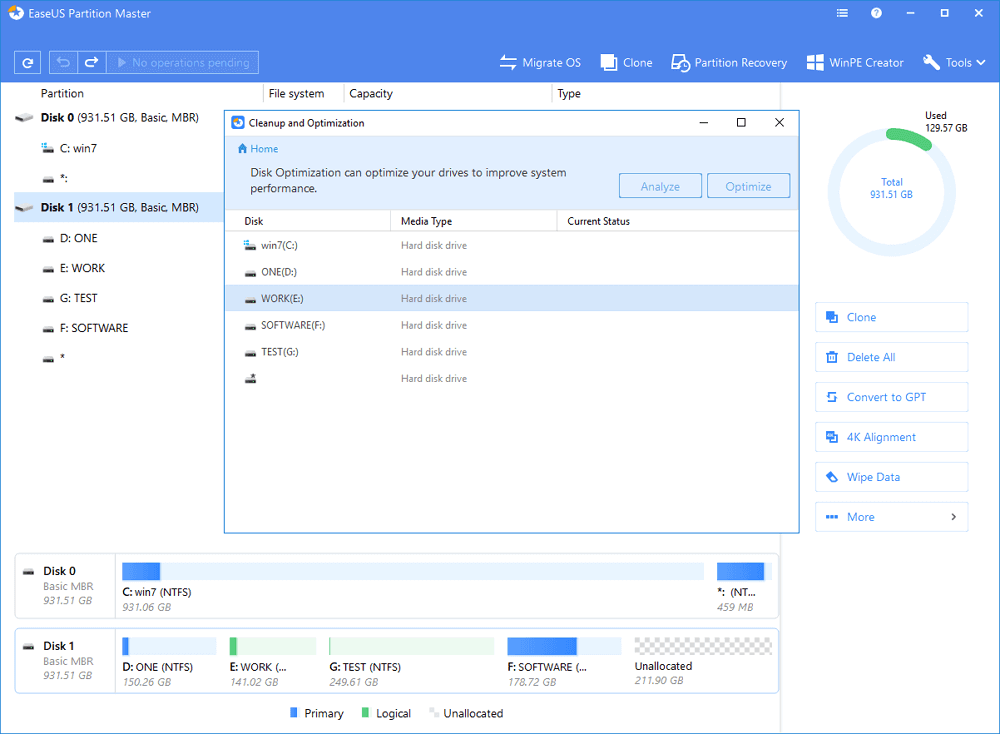Select WORK(E:) drive in optimization list
This screenshot has height=734, width=1000.
[511, 298]
